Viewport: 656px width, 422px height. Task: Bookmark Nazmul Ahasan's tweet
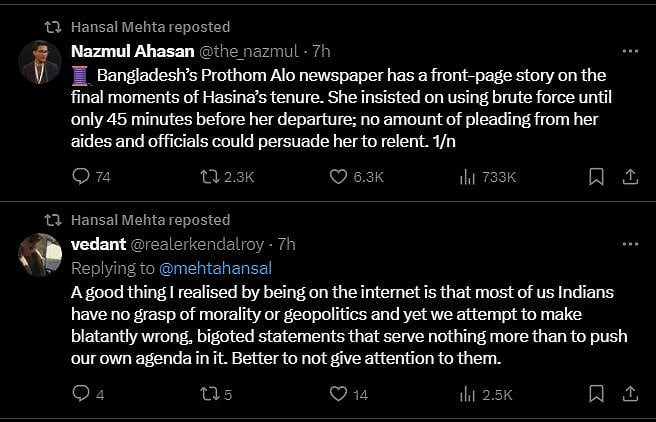[x=596, y=177]
